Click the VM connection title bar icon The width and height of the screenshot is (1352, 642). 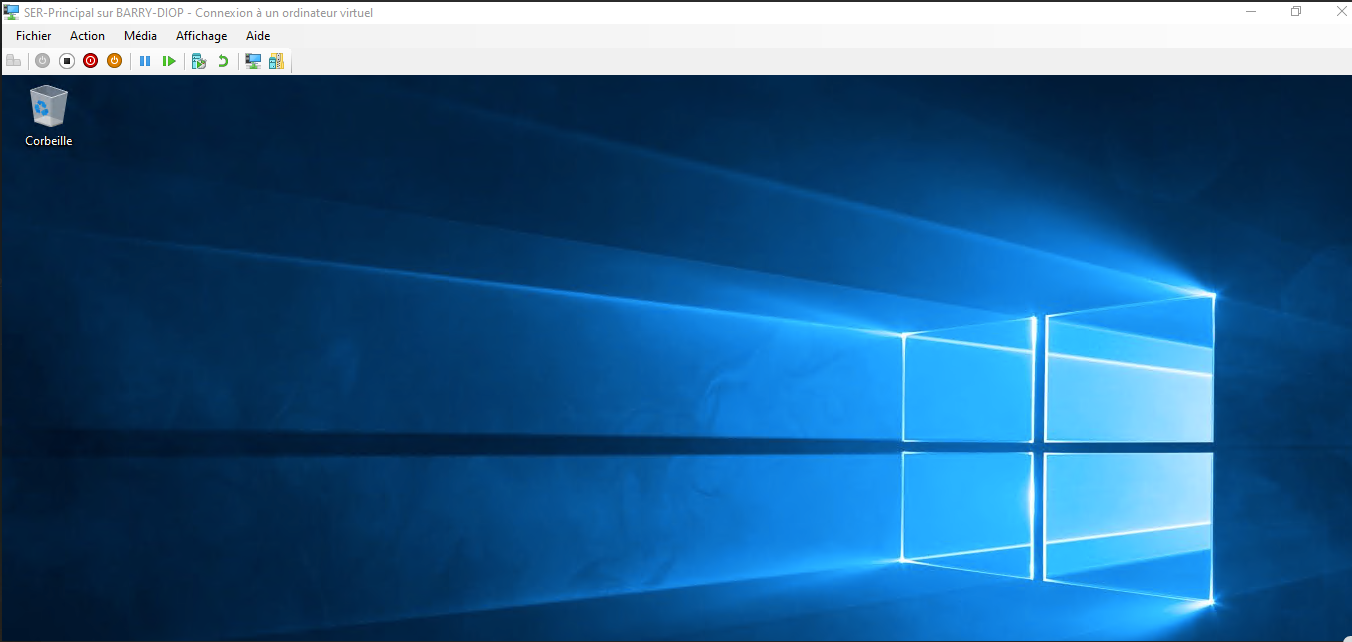tap(11, 12)
